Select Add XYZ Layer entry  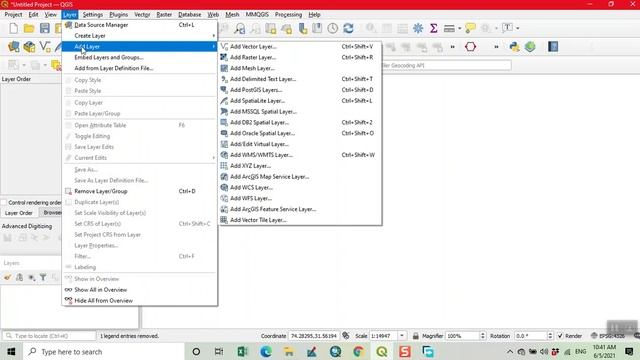300,166
